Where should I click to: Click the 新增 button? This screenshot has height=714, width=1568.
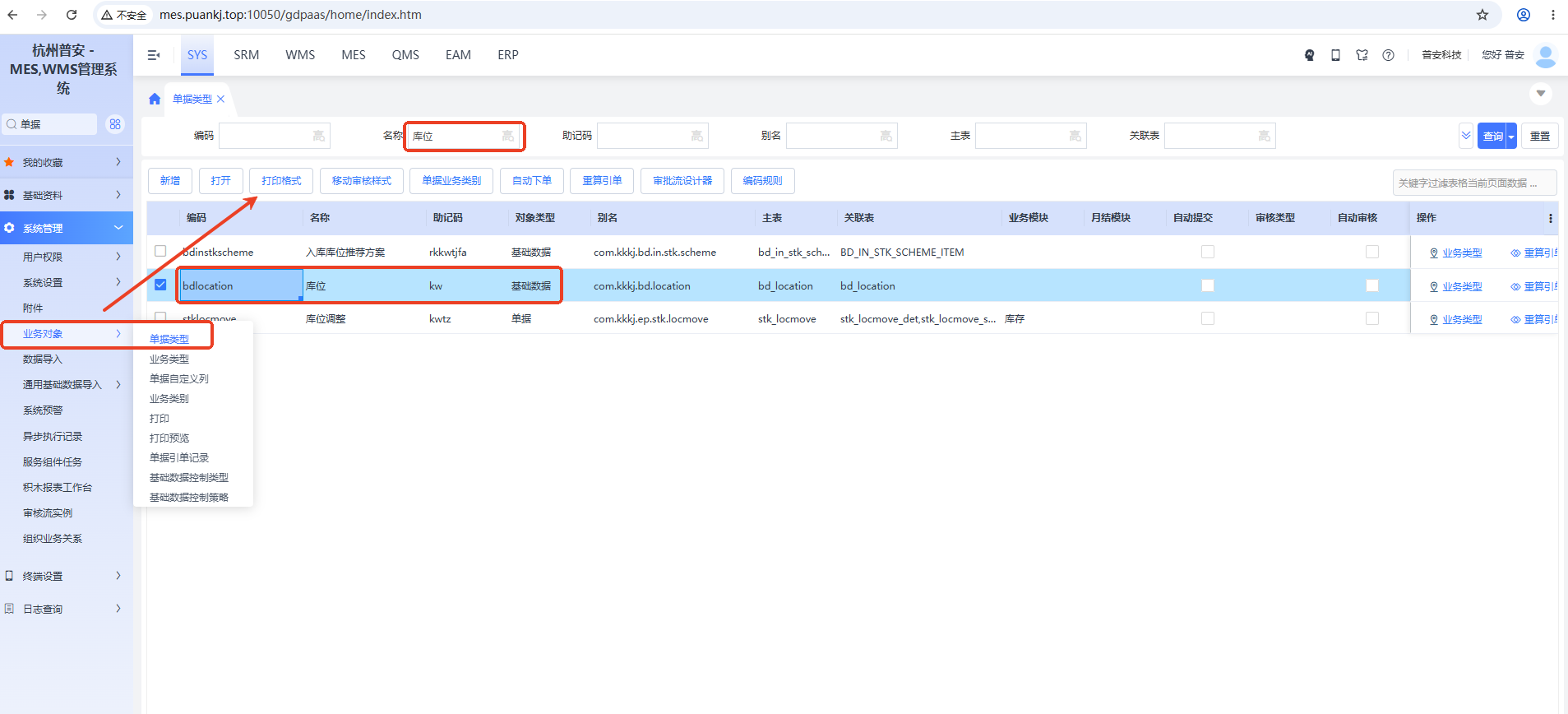tap(170, 181)
